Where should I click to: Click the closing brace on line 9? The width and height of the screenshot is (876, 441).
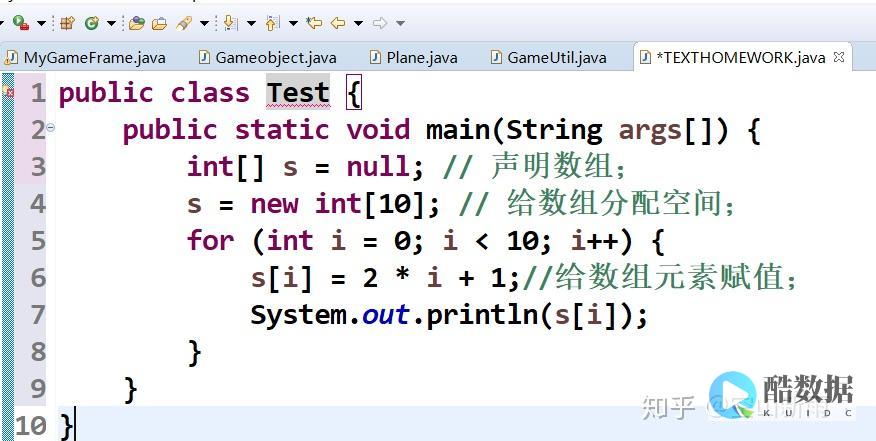(130, 390)
